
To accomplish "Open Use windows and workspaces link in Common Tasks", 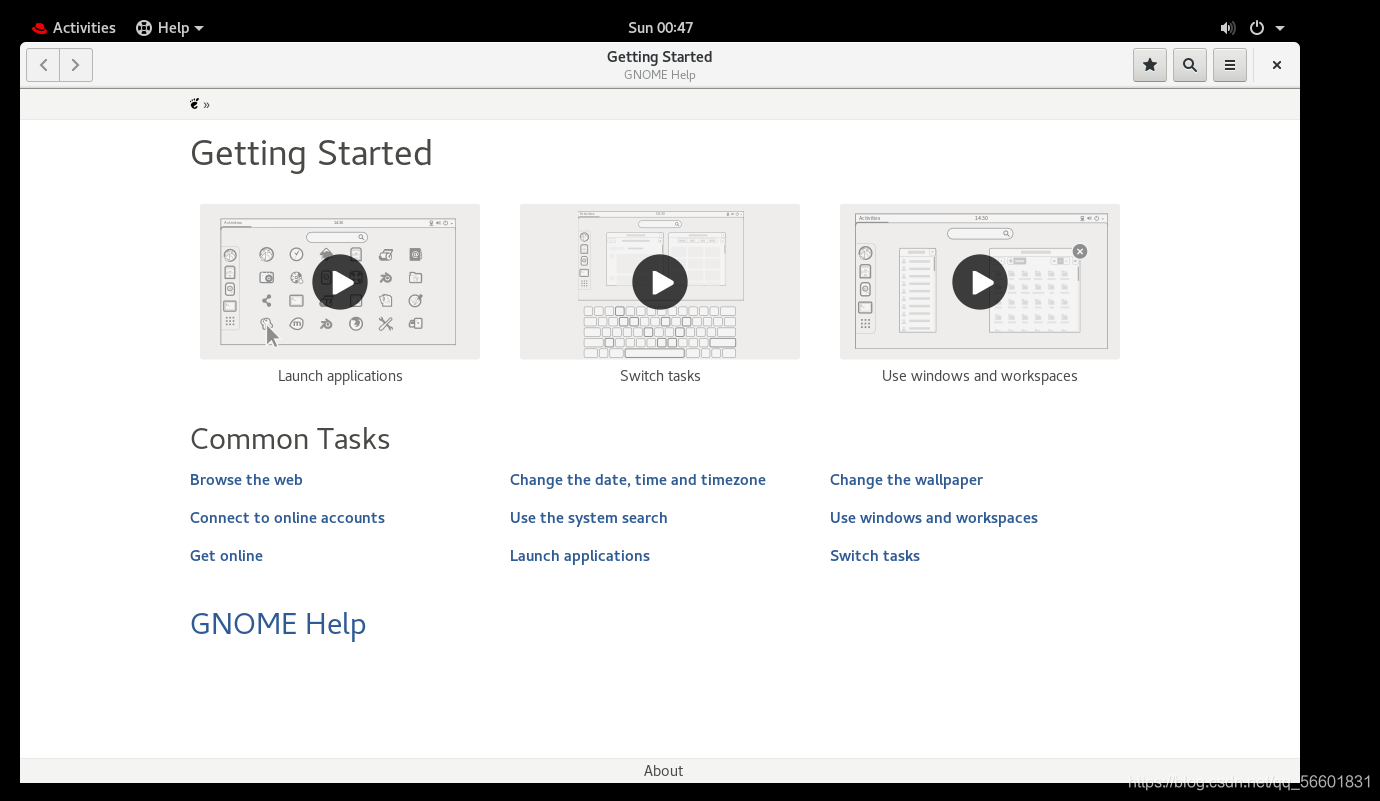I will click(x=934, y=518).
